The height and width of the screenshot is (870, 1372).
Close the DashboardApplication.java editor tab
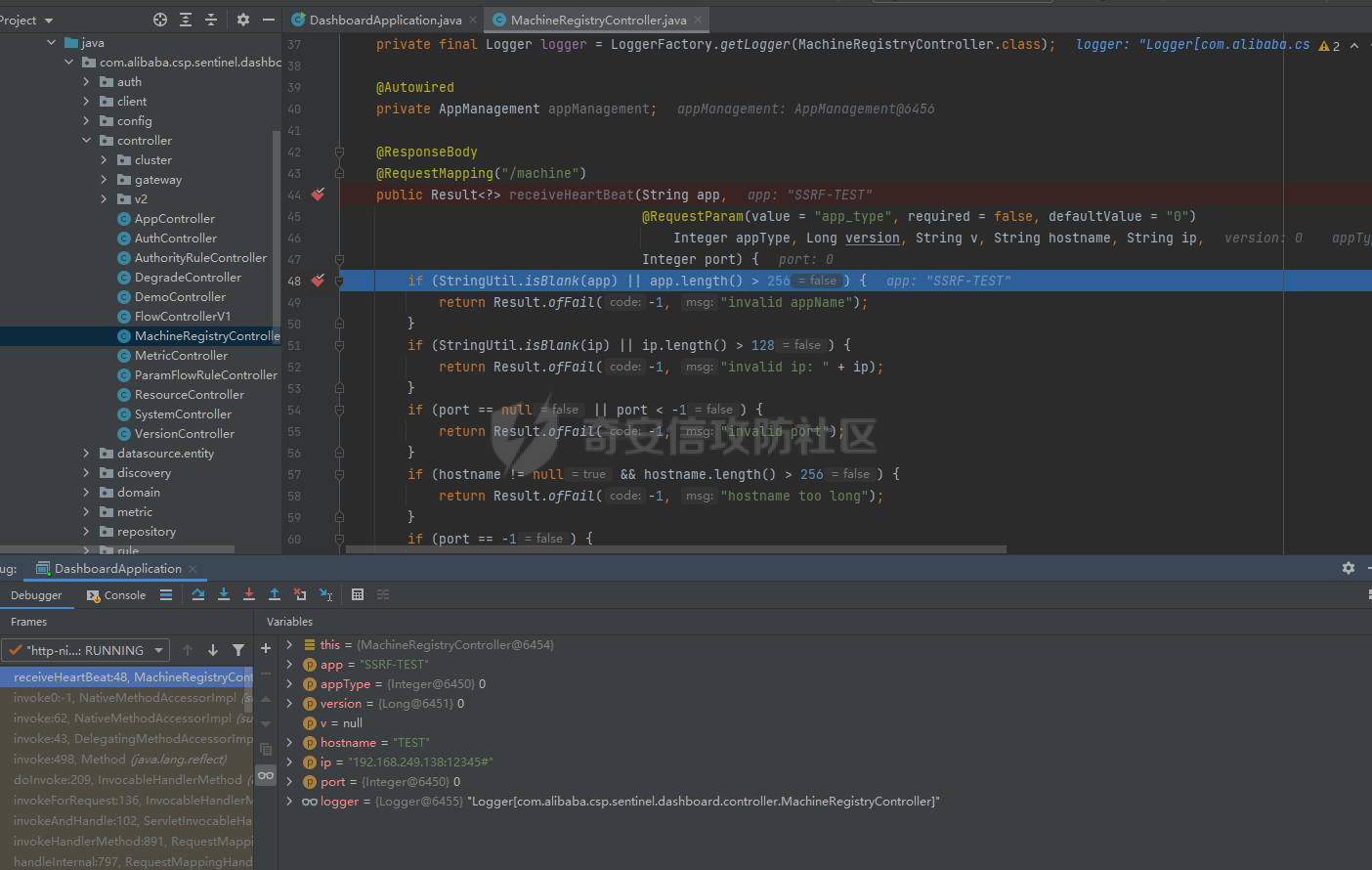[473, 20]
